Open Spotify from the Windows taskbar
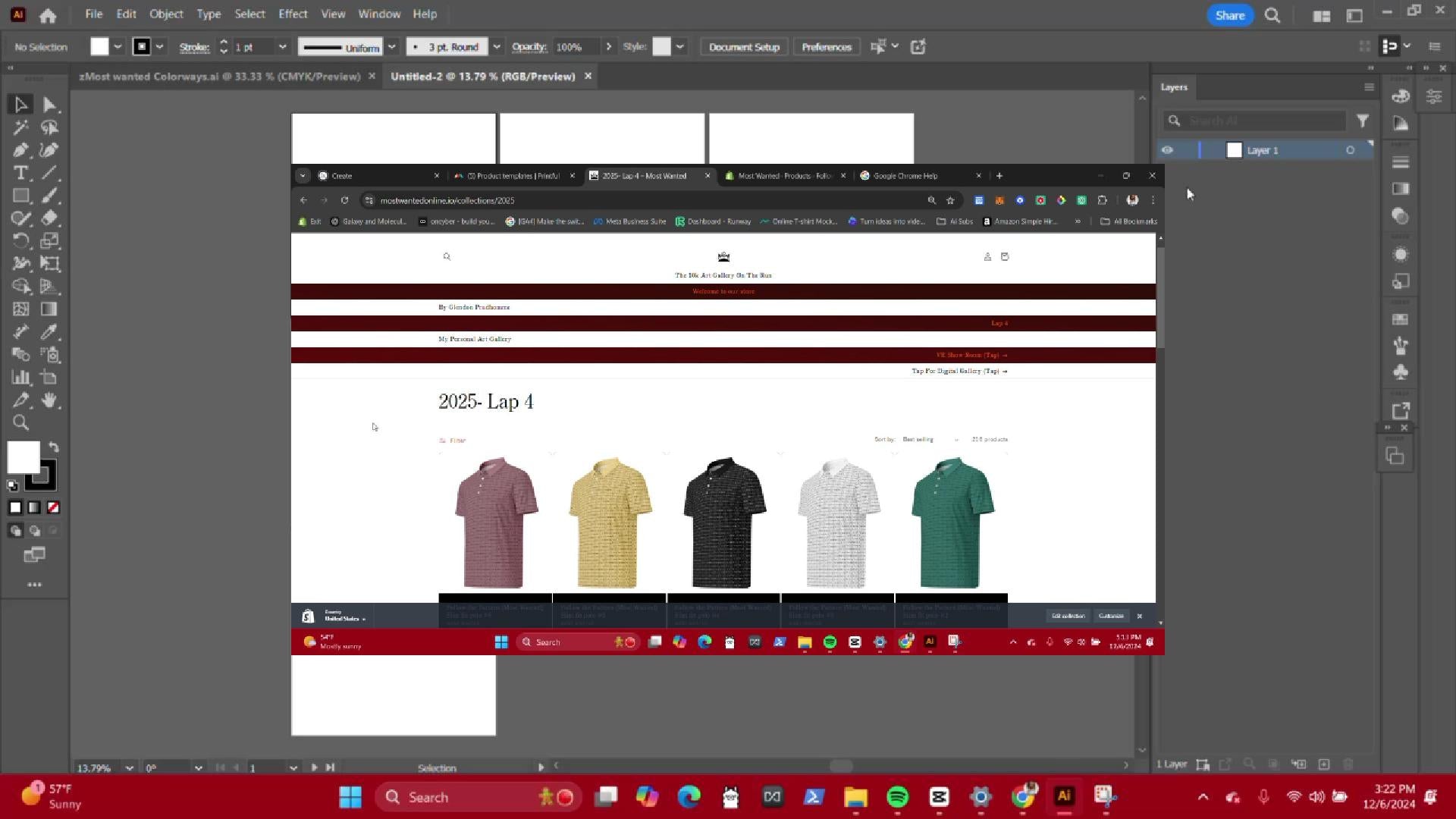The height and width of the screenshot is (819, 1456). click(897, 797)
